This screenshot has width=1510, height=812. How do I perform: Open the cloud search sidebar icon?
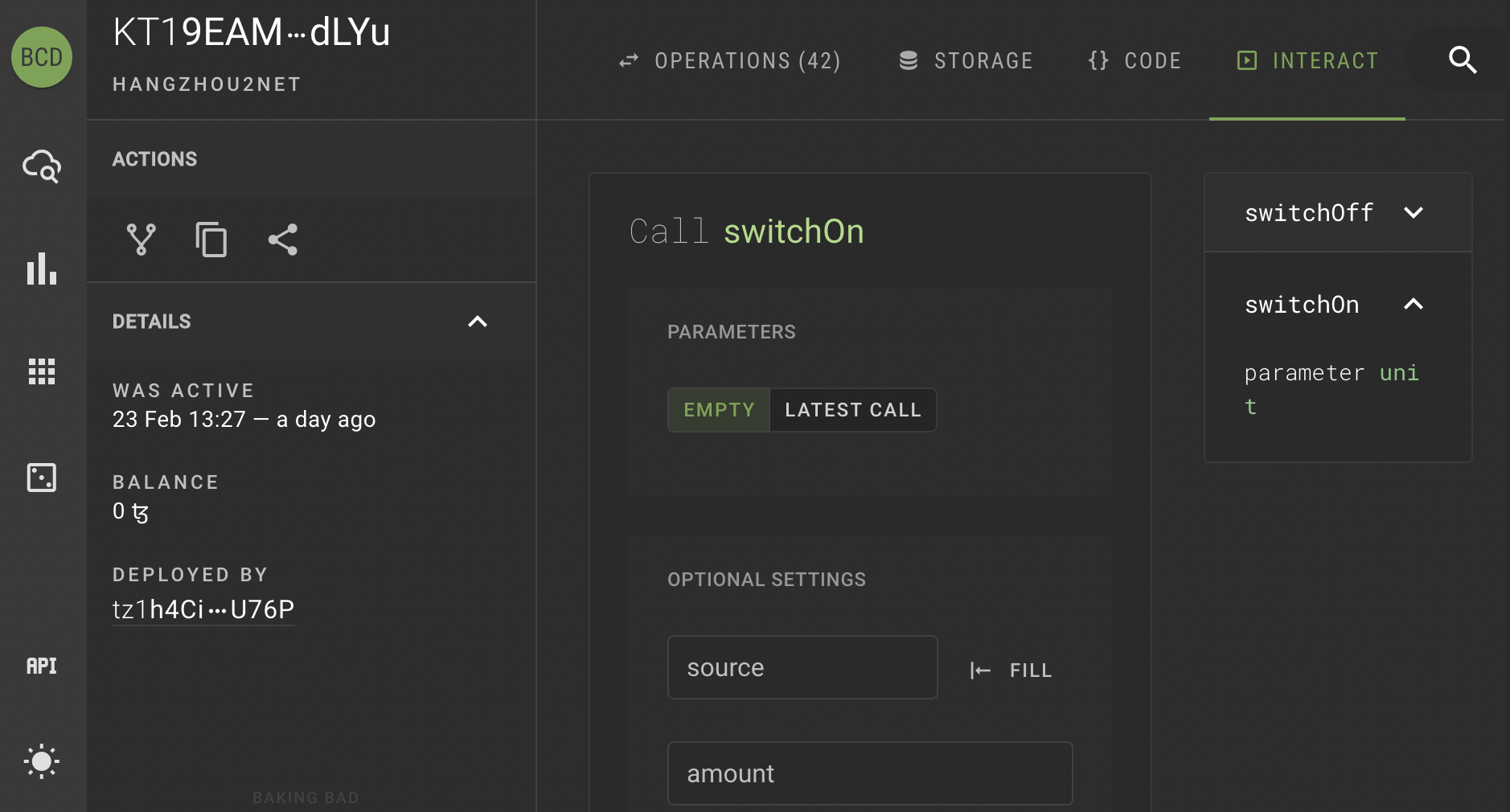coord(42,166)
